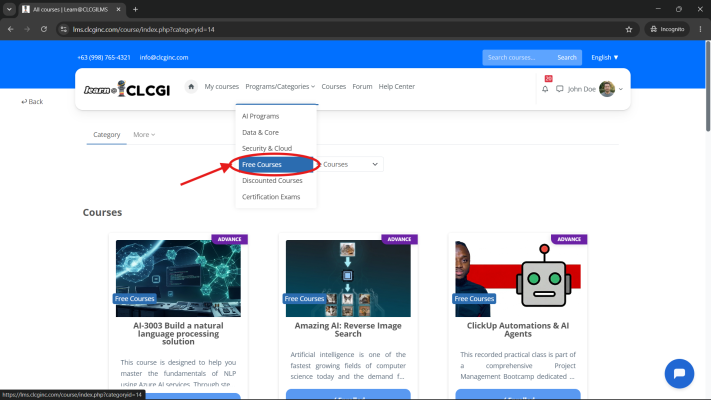Click ADVANCE badge on ClickUp card
The width and height of the screenshot is (711, 400).
click(569, 239)
